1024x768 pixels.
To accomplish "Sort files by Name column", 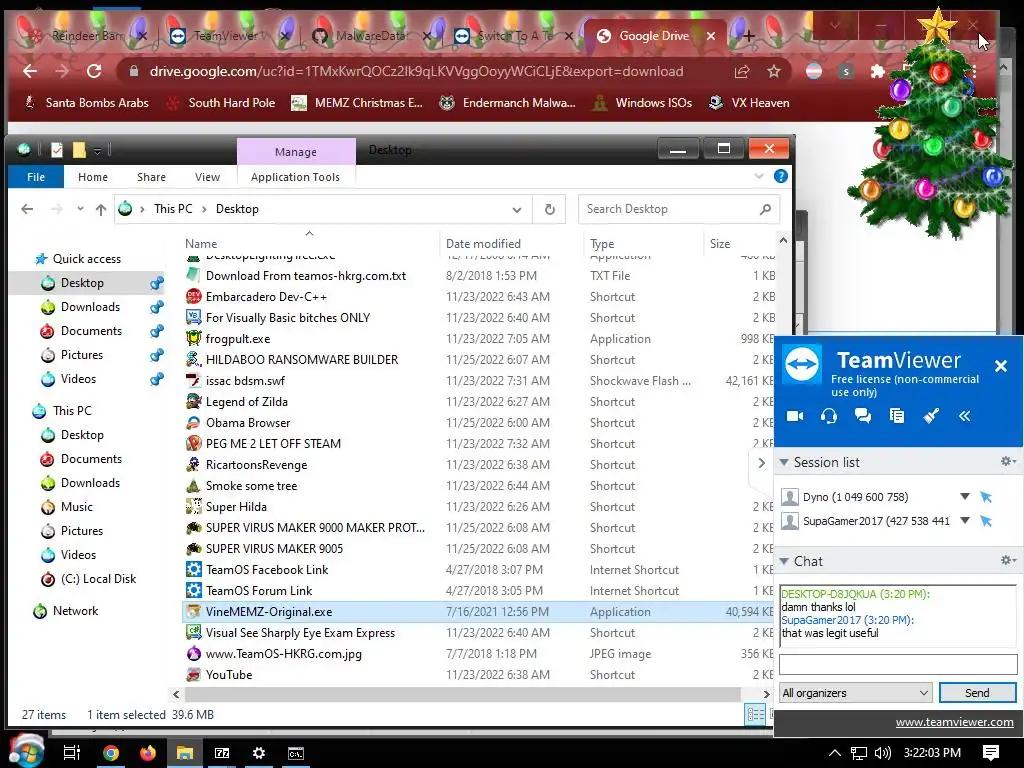I will (x=200, y=244).
